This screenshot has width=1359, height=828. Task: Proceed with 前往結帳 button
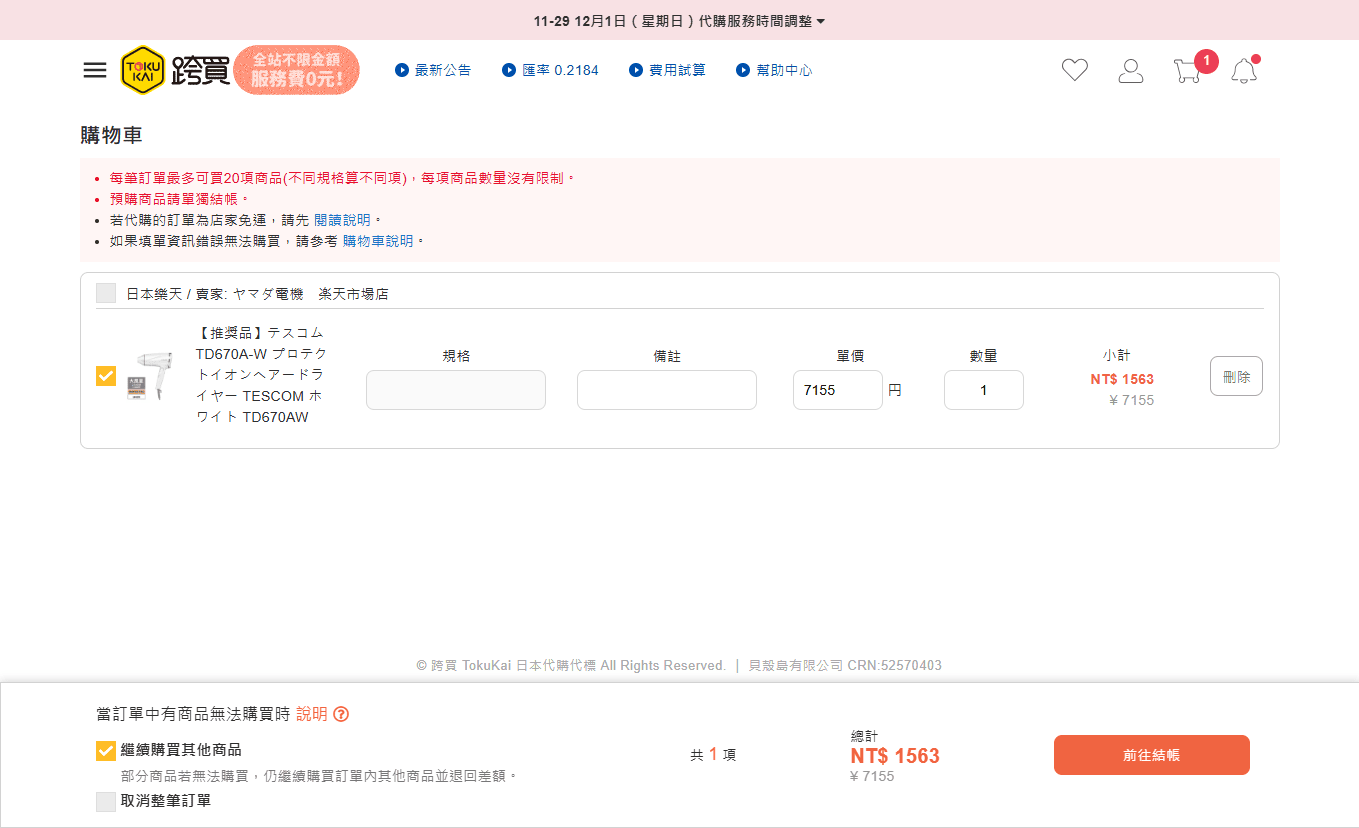[1152, 755]
